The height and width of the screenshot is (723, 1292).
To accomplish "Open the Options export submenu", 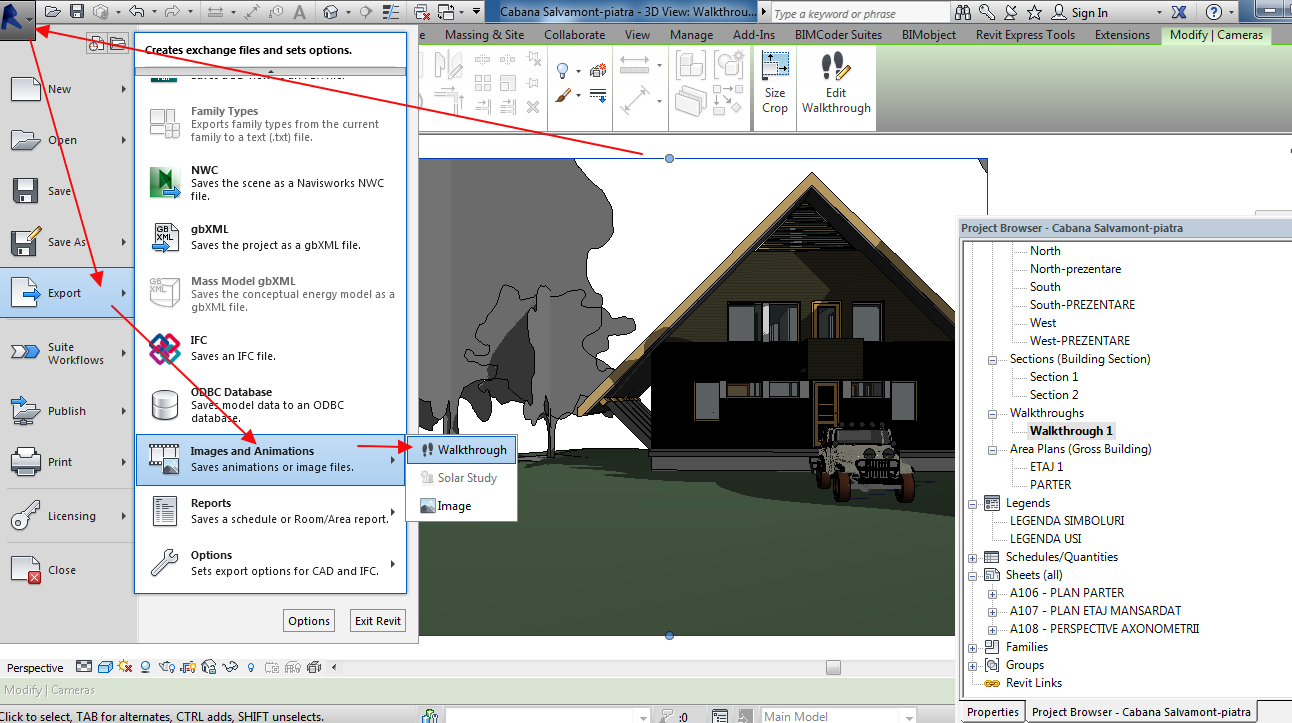I will point(271,563).
